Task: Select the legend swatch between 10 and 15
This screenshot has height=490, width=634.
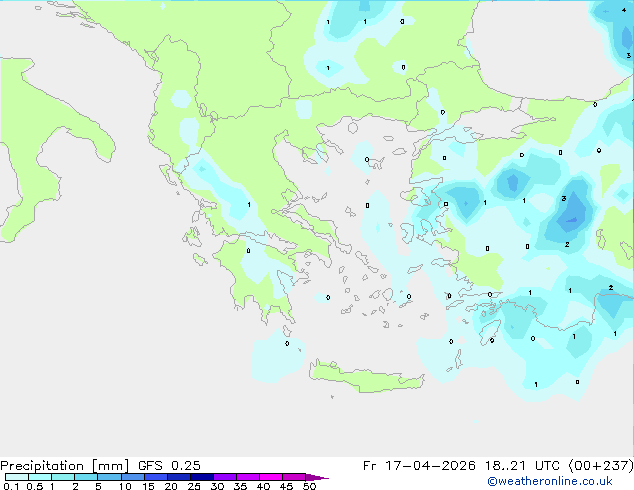Action: (133, 477)
